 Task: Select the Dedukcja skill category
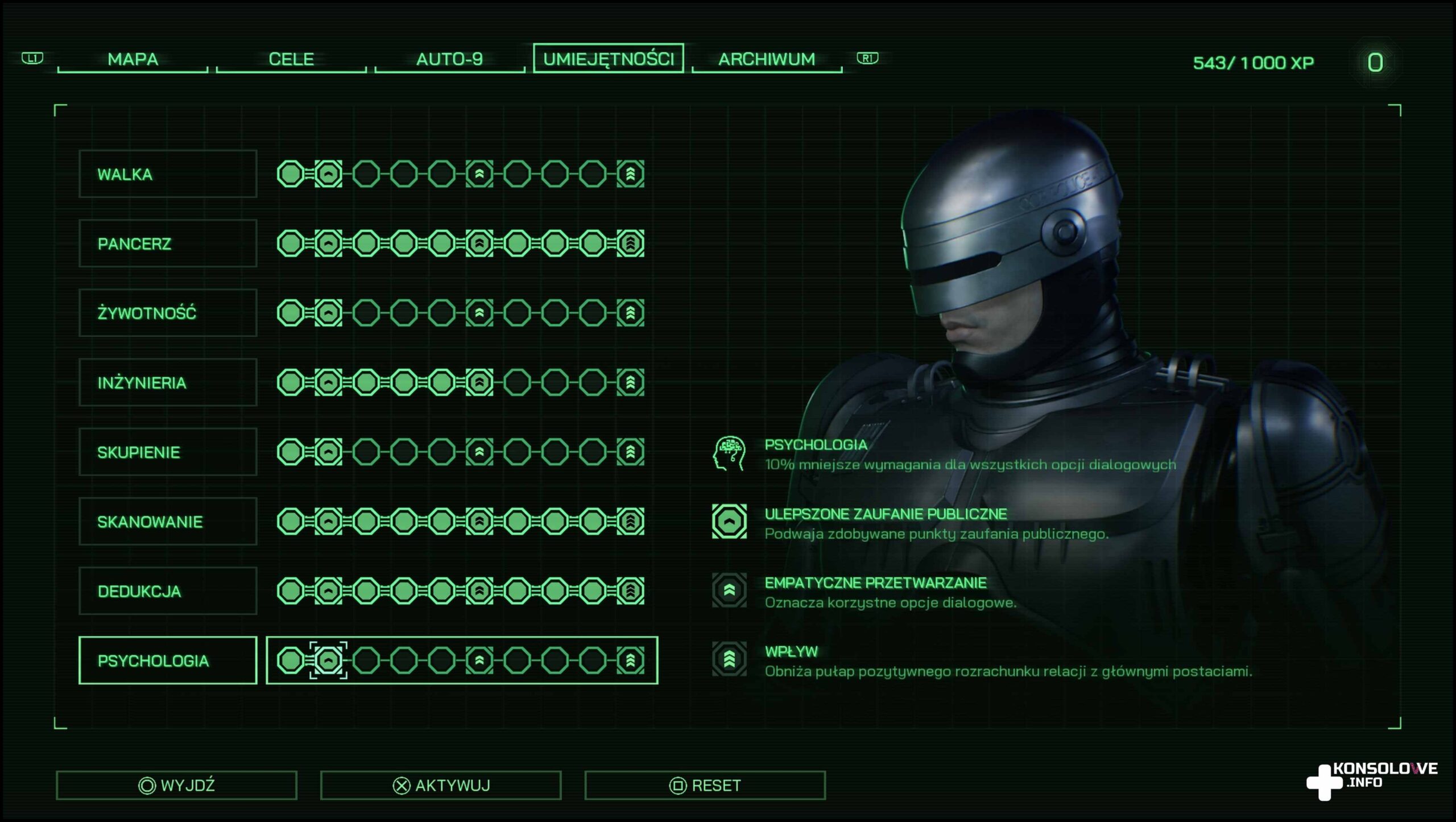pos(168,591)
